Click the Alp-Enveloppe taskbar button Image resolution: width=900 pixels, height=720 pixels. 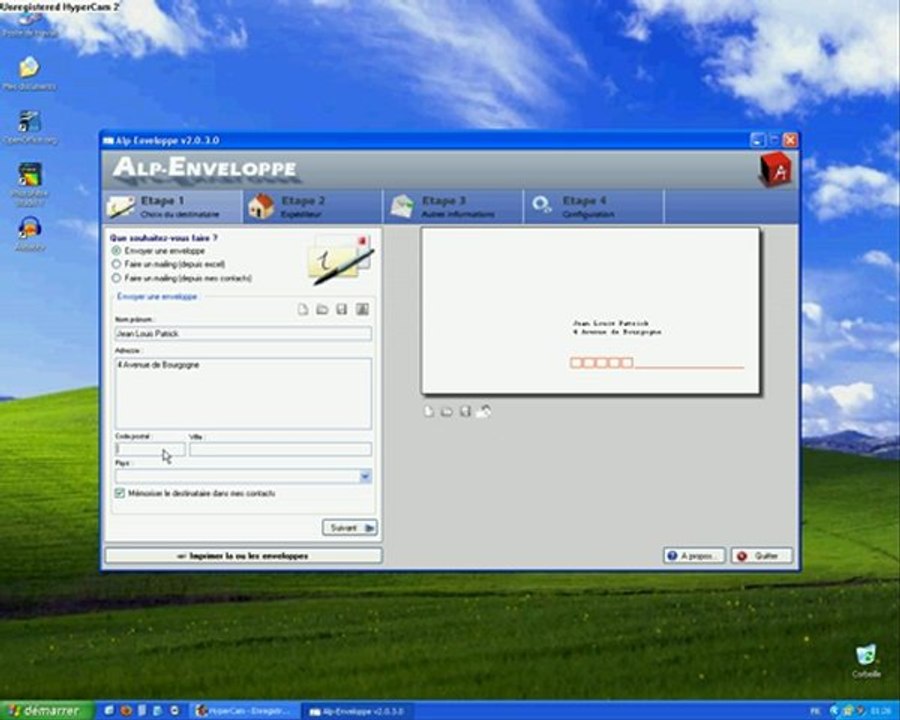tap(357, 711)
